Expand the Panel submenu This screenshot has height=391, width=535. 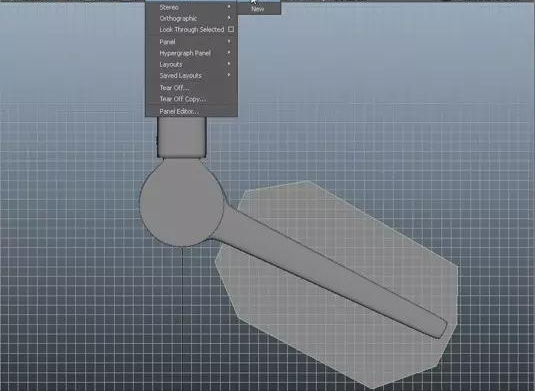191,42
